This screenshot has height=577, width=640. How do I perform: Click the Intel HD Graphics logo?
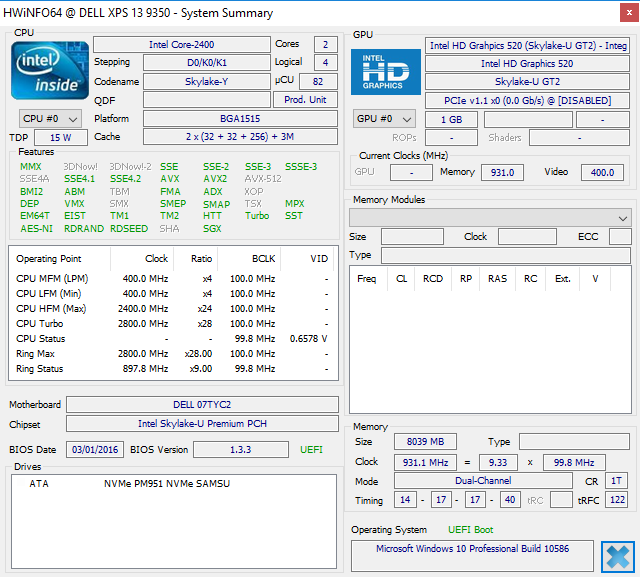tap(386, 72)
